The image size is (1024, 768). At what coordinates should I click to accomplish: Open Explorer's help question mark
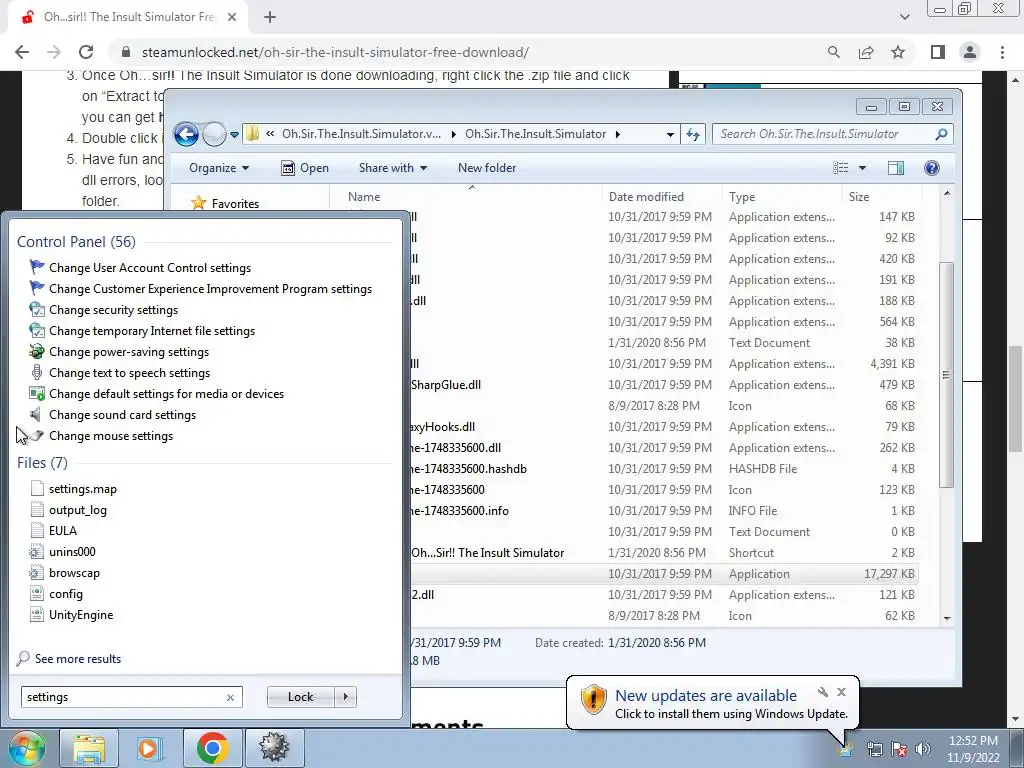tap(931, 168)
